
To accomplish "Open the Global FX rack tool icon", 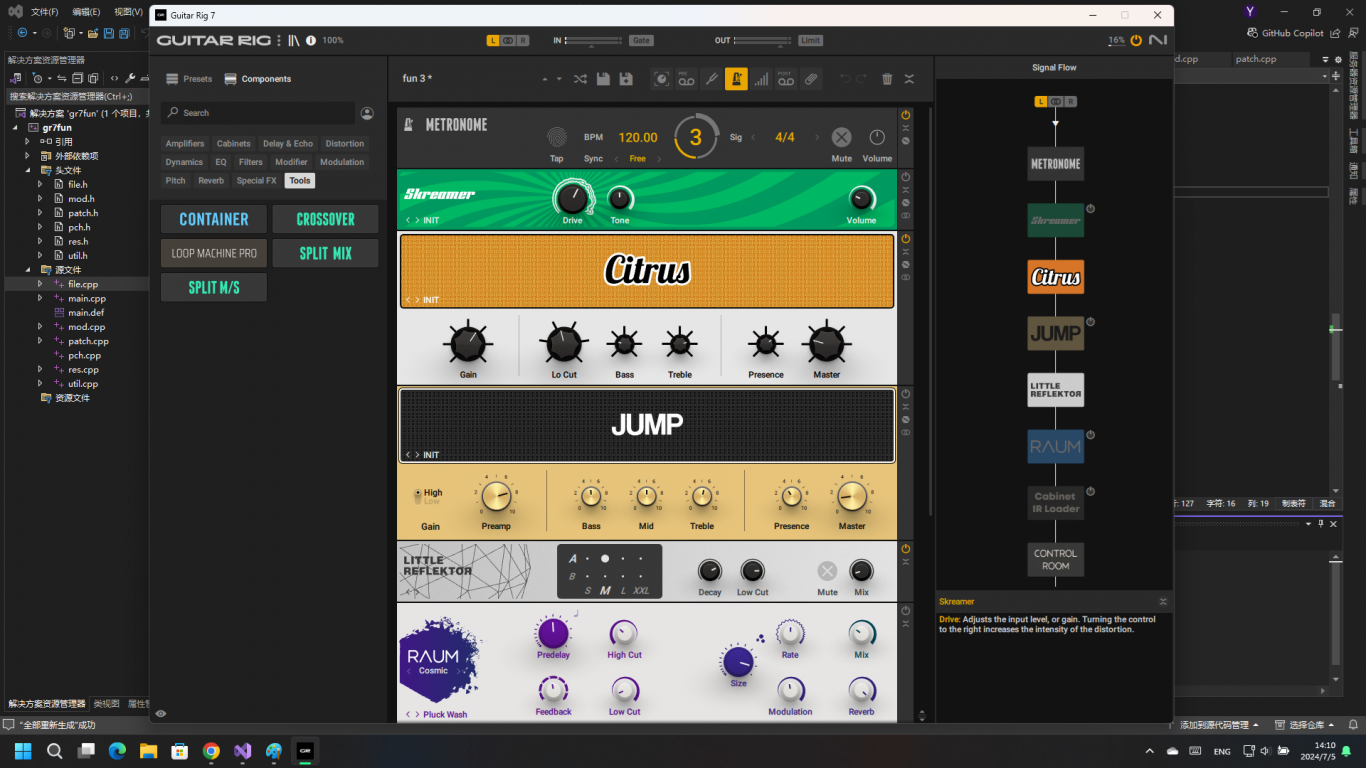I will 661,79.
